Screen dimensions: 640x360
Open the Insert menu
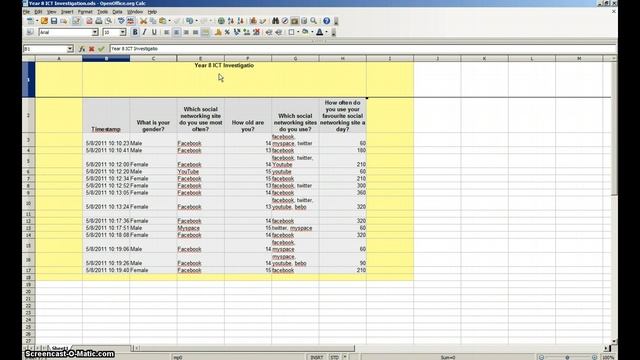click(x=67, y=12)
